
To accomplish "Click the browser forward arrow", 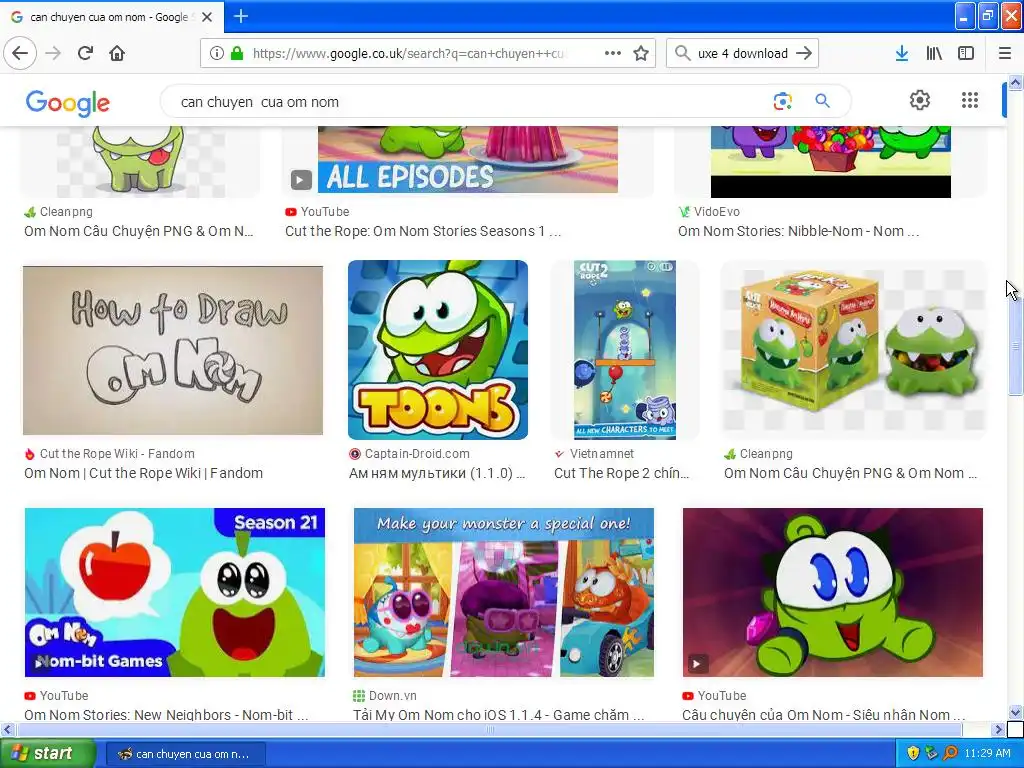I will [53, 53].
